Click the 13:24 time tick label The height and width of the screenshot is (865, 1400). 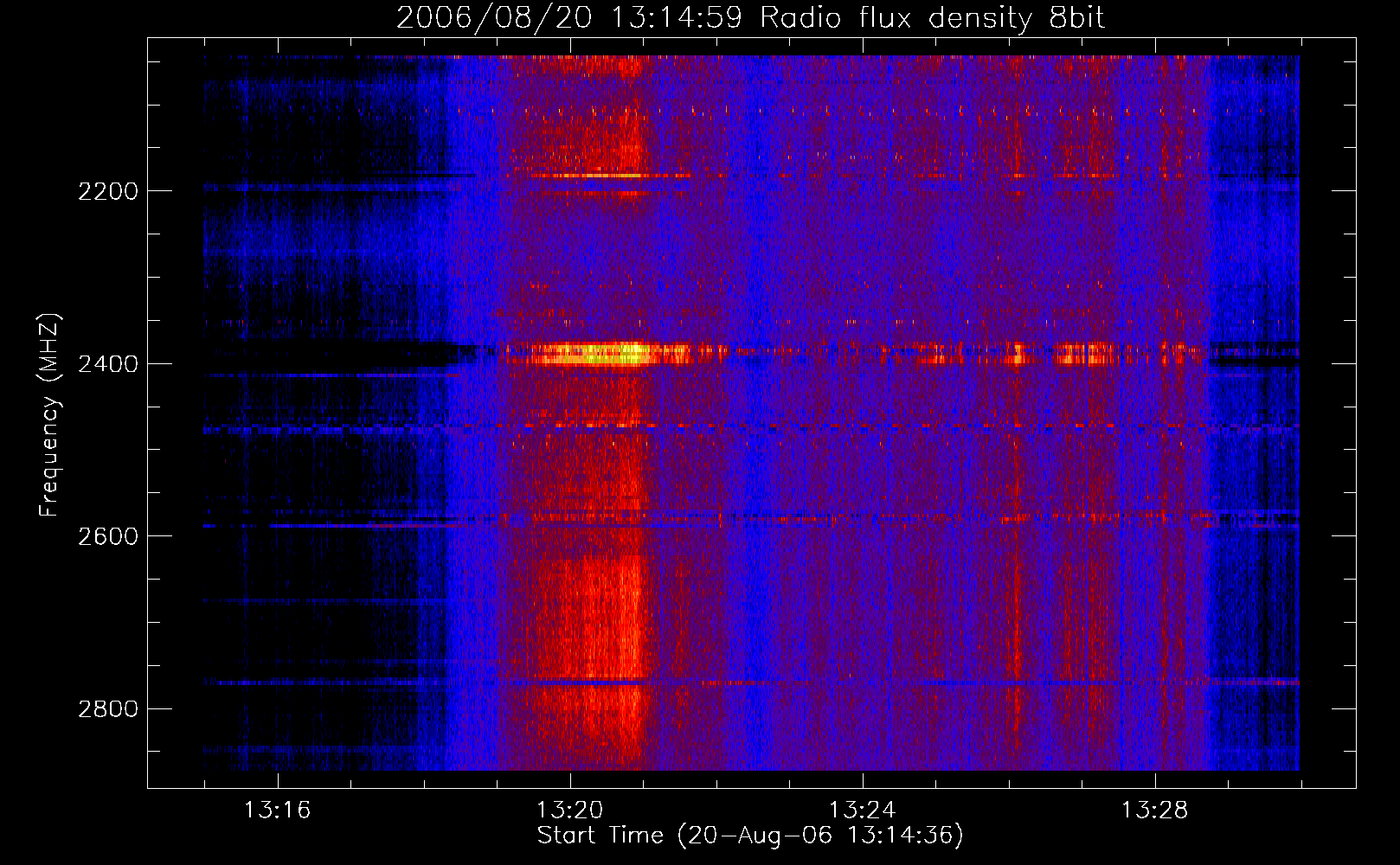(862, 811)
